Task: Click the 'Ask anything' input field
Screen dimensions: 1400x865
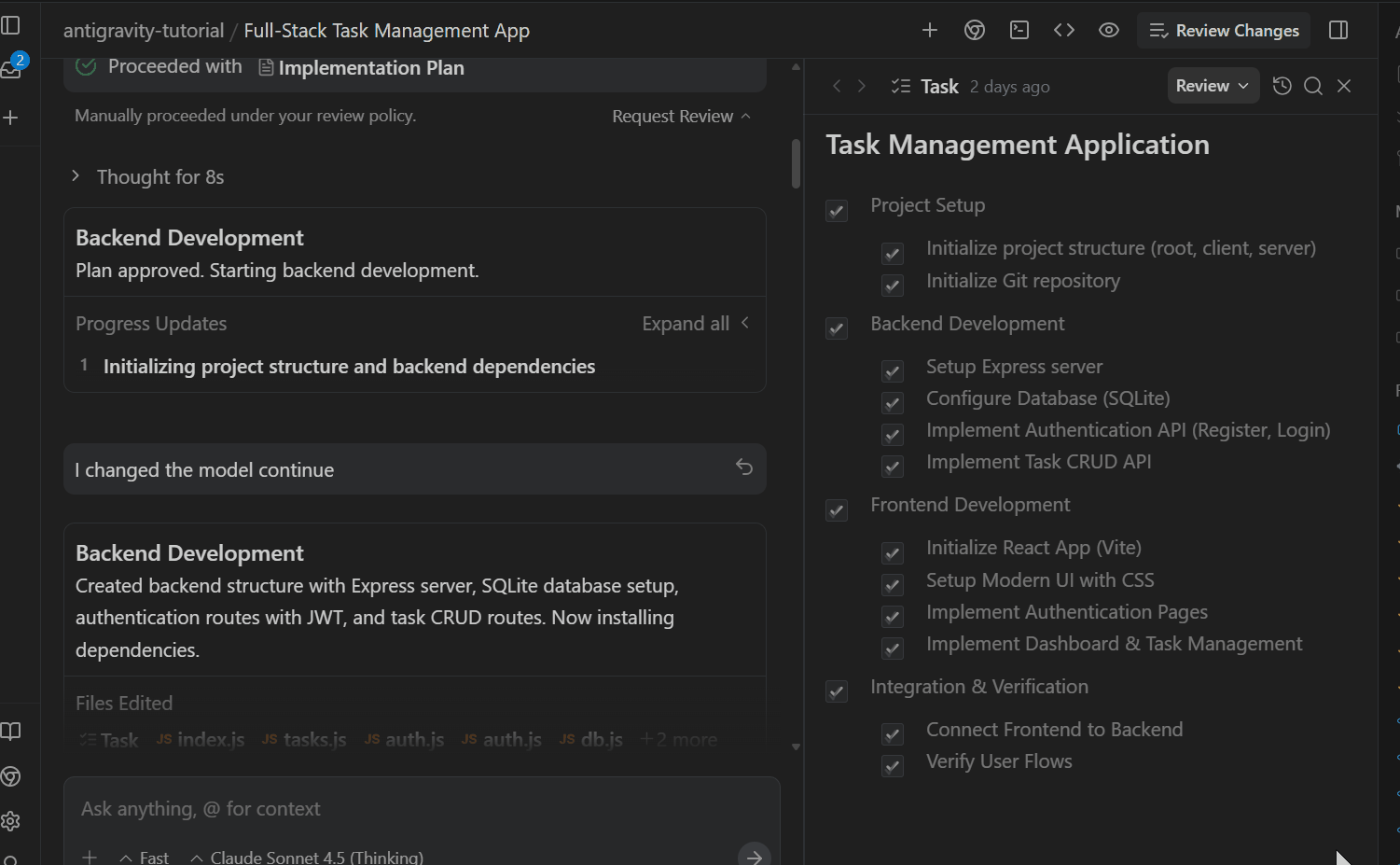Action: 420,809
